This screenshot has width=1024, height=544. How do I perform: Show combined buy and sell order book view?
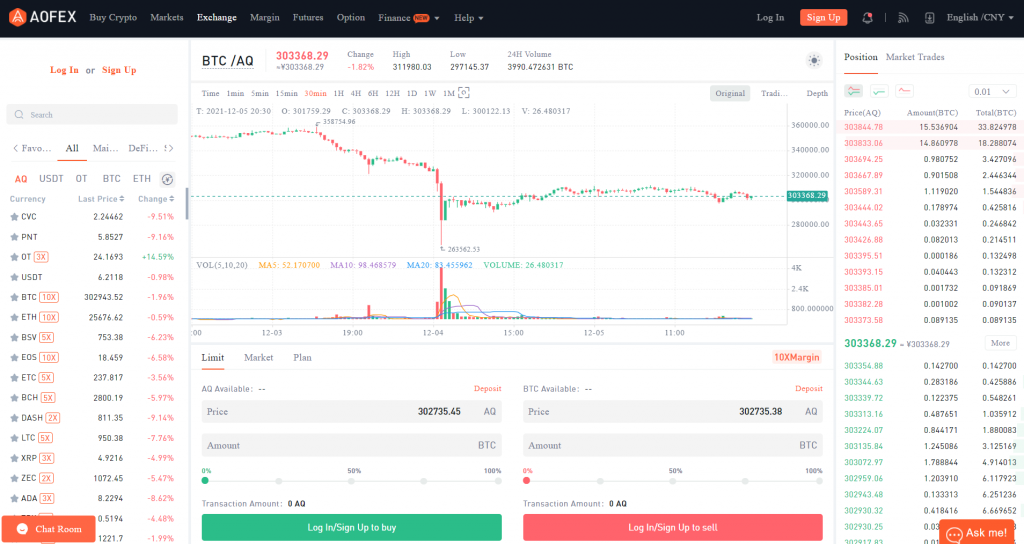[854, 91]
